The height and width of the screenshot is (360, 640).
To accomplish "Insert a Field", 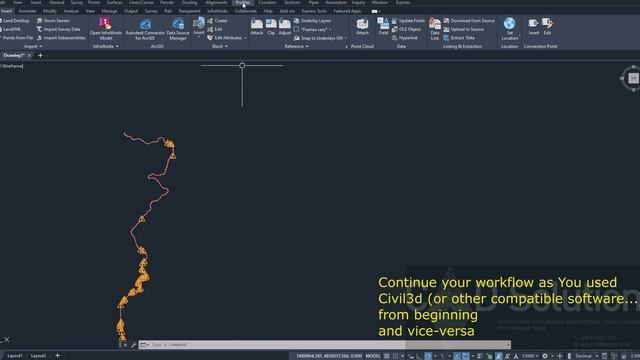I will coord(383,27).
